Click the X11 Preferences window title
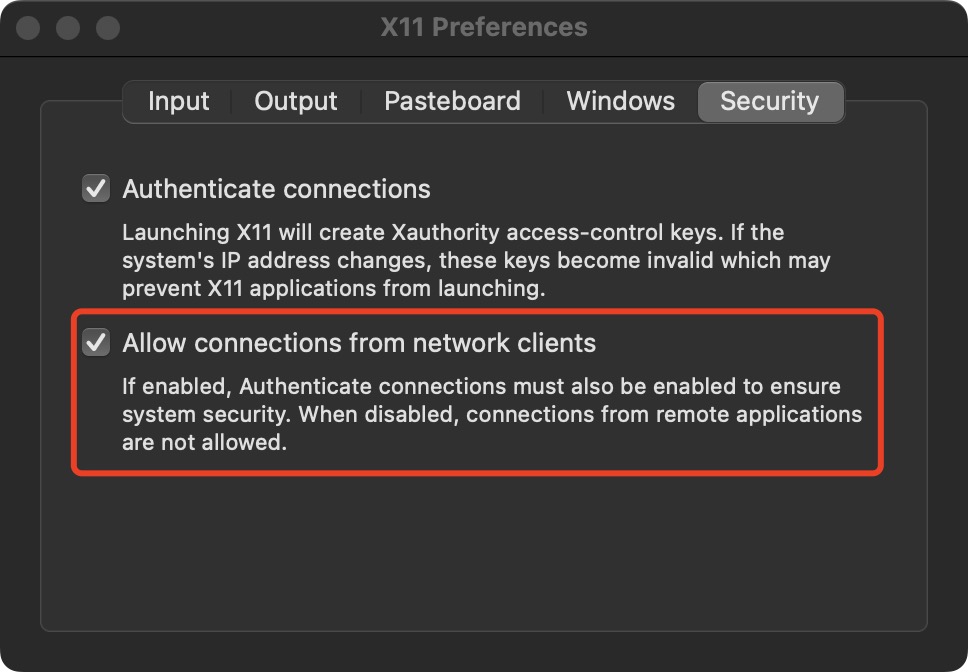 pyautogui.click(x=484, y=27)
